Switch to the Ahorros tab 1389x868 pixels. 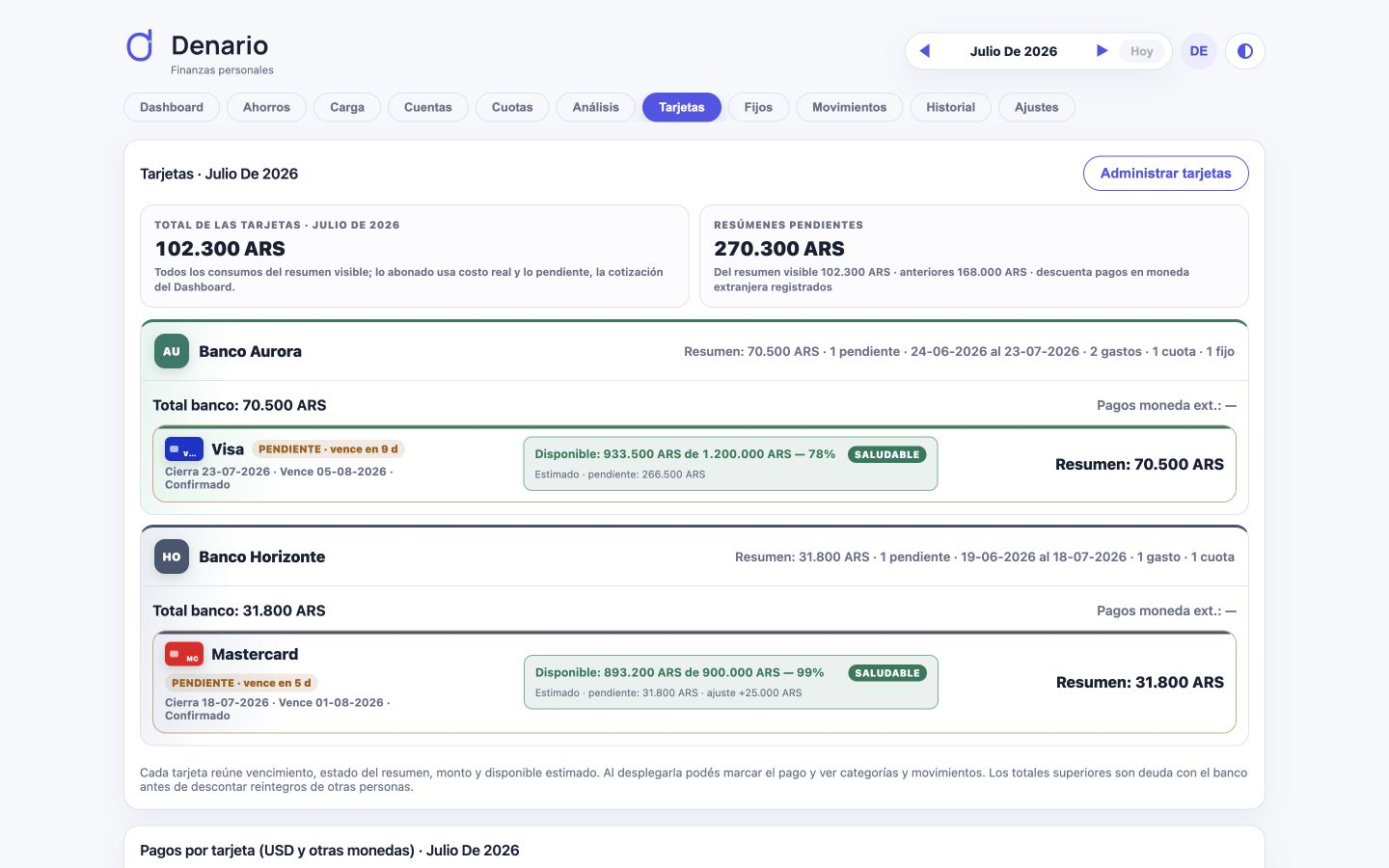[x=266, y=107]
